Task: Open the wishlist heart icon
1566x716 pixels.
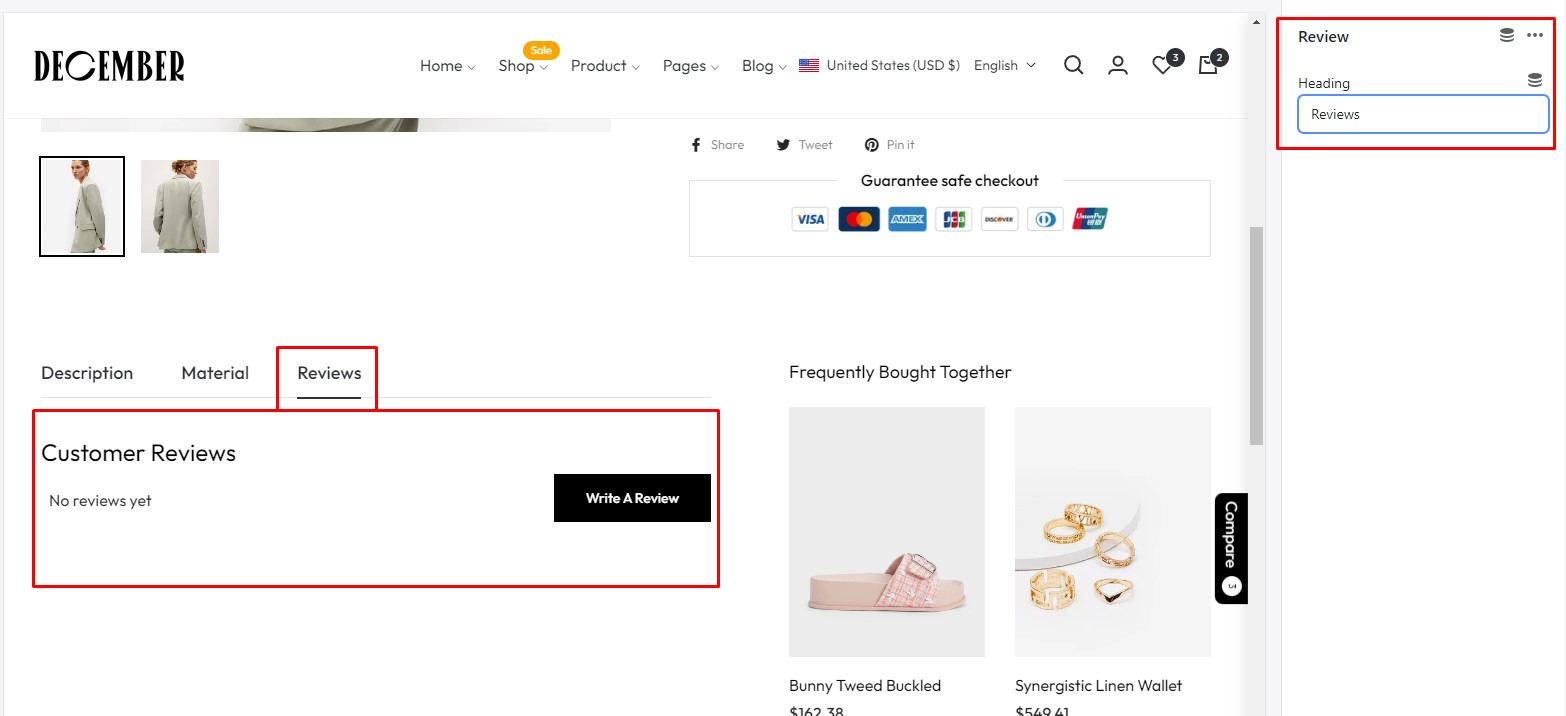Action: coord(1162,66)
